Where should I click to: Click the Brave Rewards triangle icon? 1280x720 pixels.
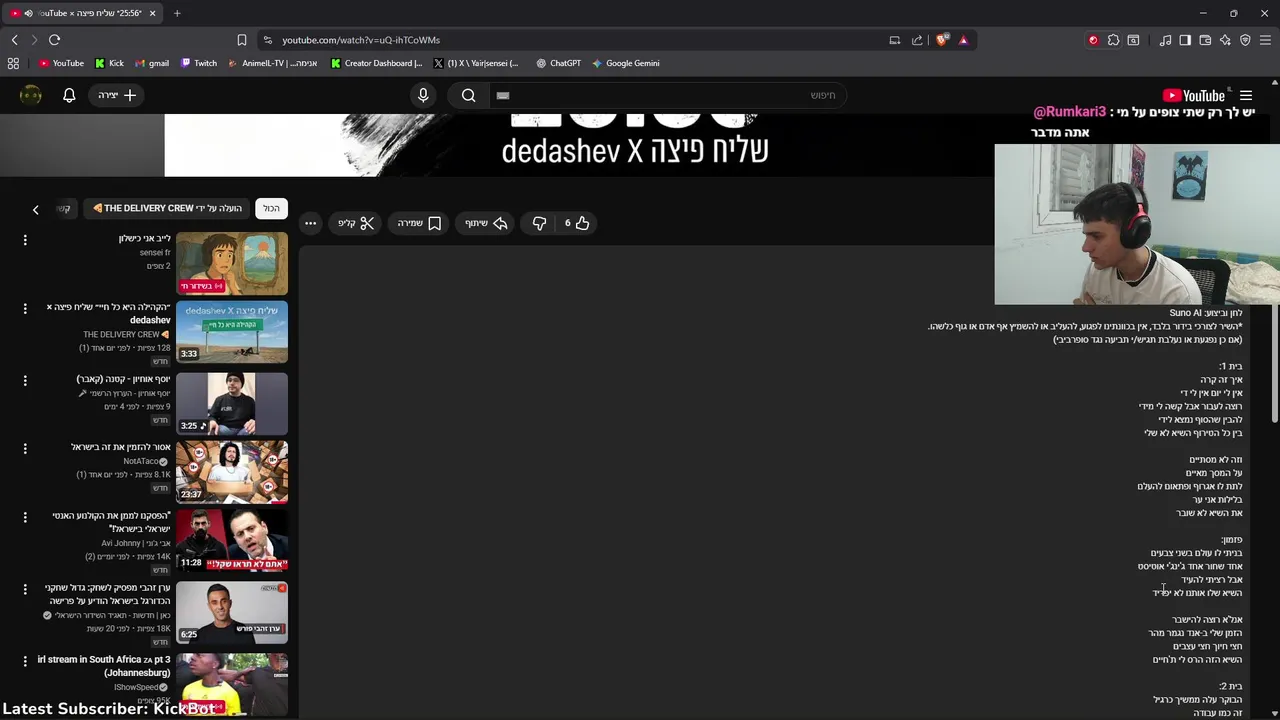963,40
